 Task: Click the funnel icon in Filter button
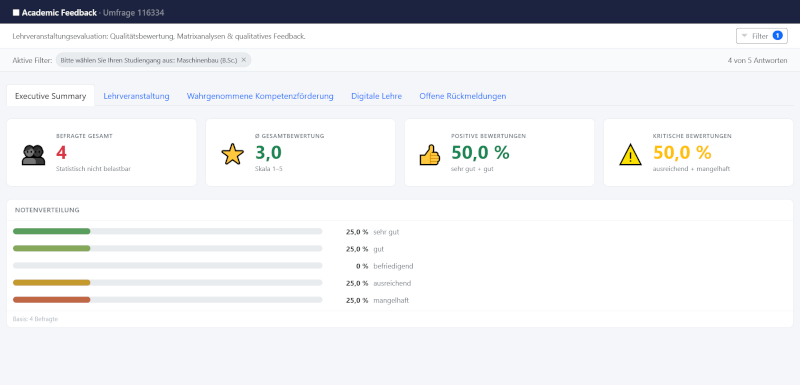pyautogui.click(x=744, y=36)
